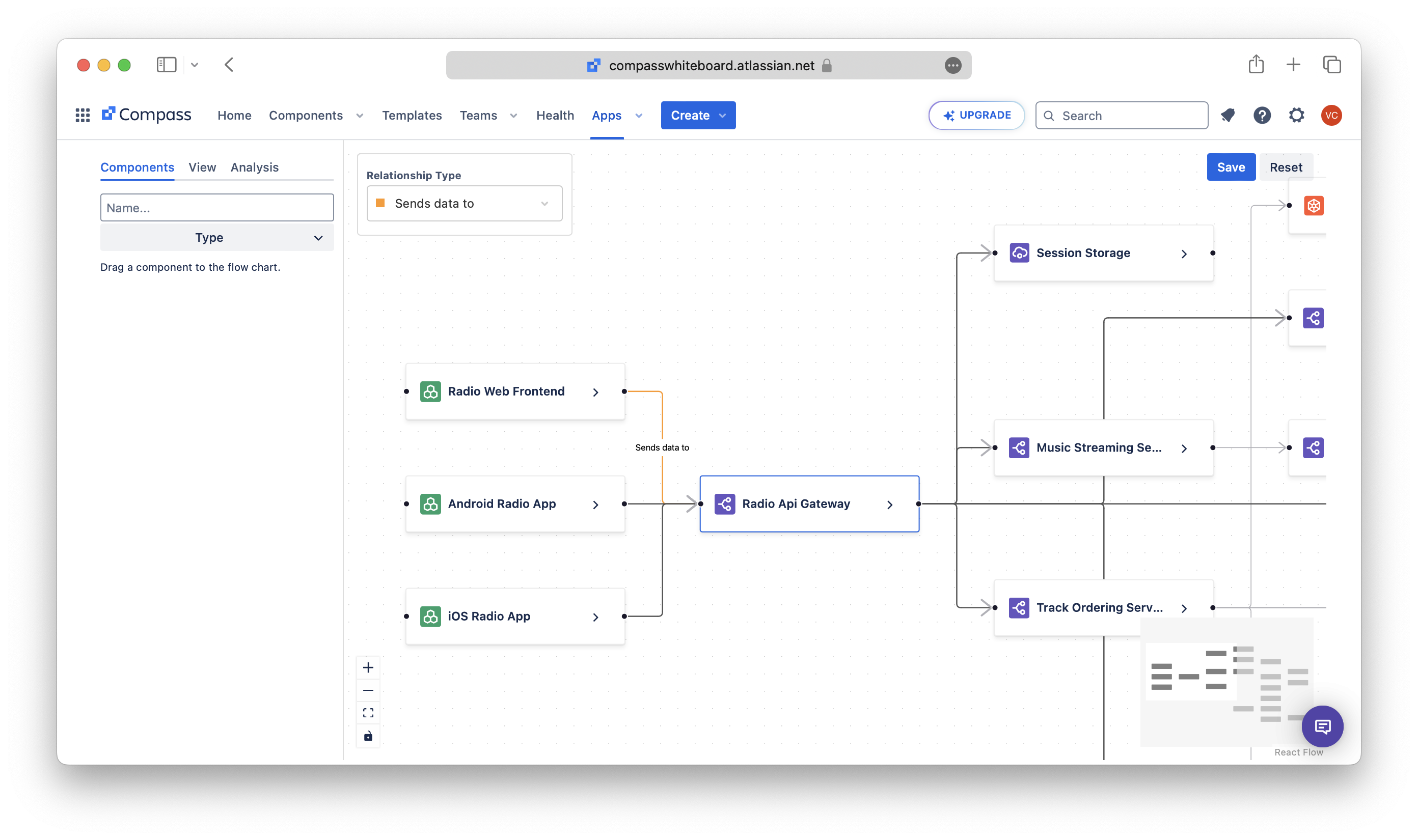
Task: Open the app switcher grid icon
Action: 83,116
